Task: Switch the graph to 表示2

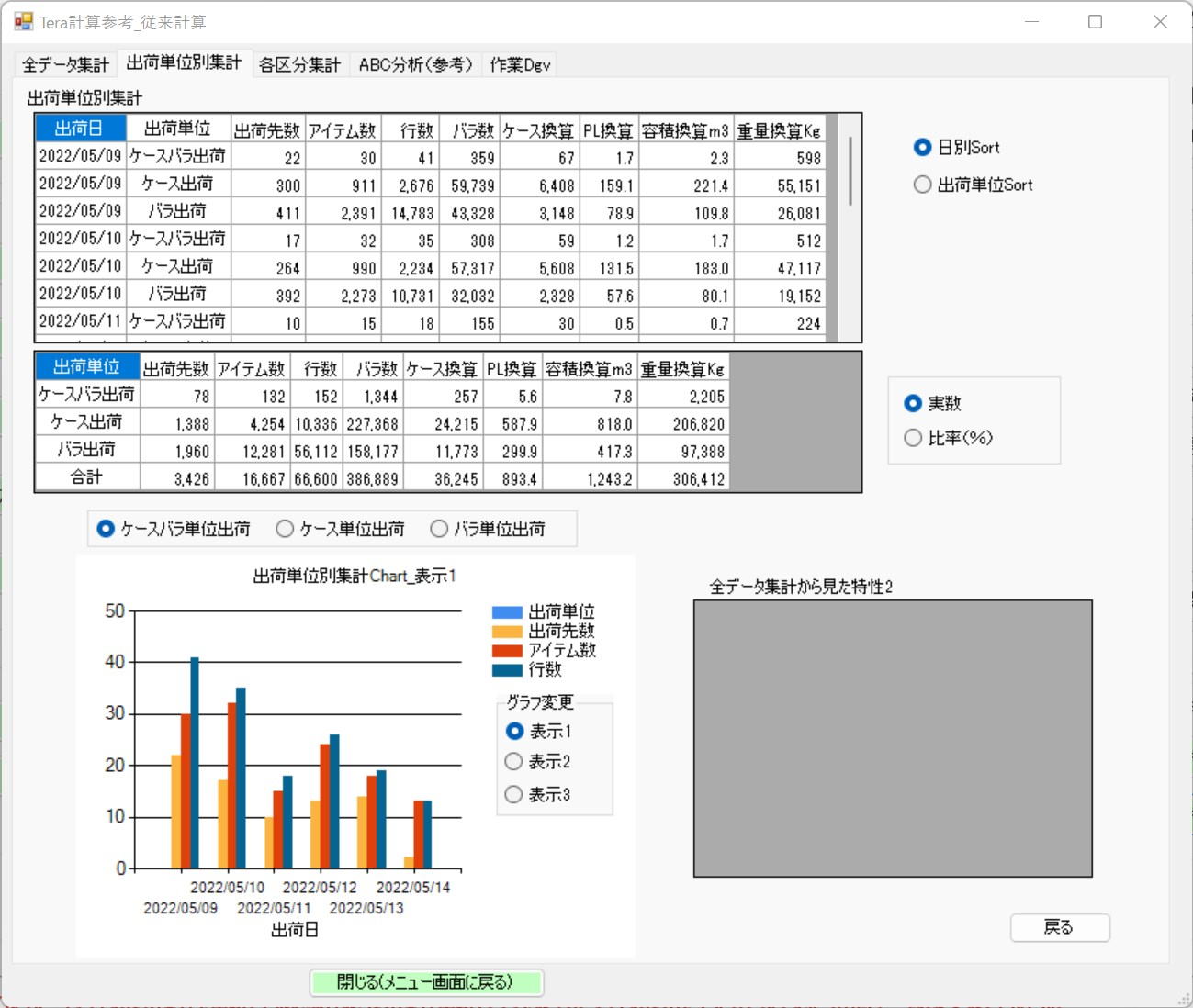Action: click(514, 762)
